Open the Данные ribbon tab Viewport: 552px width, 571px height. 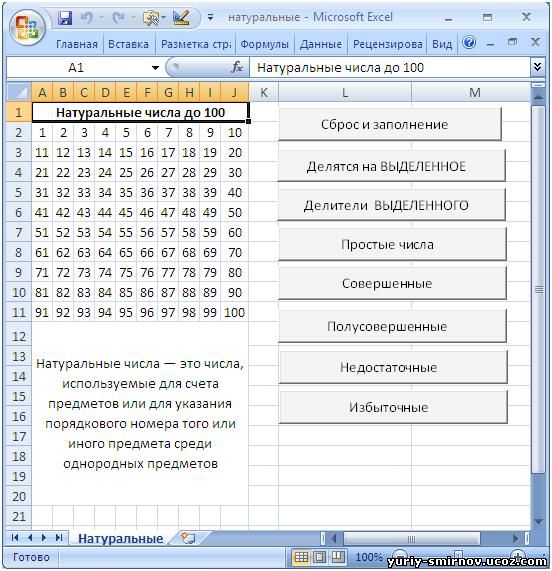click(x=321, y=44)
